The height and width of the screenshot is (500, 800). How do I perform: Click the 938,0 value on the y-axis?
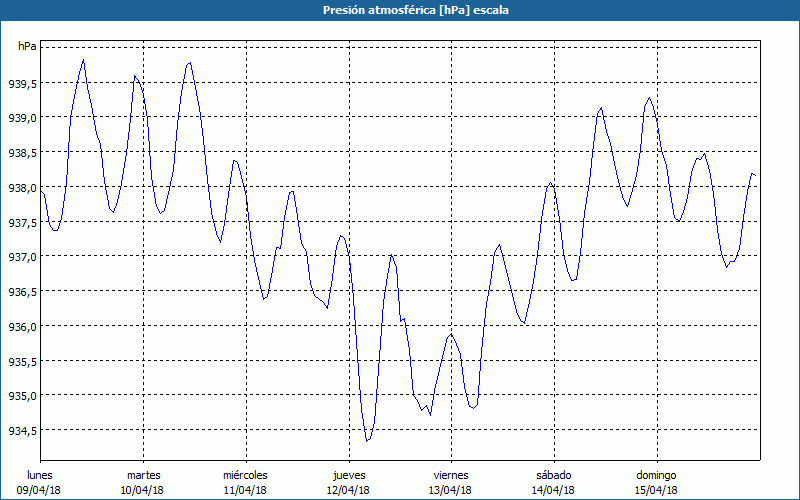pyautogui.click(x=21, y=187)
